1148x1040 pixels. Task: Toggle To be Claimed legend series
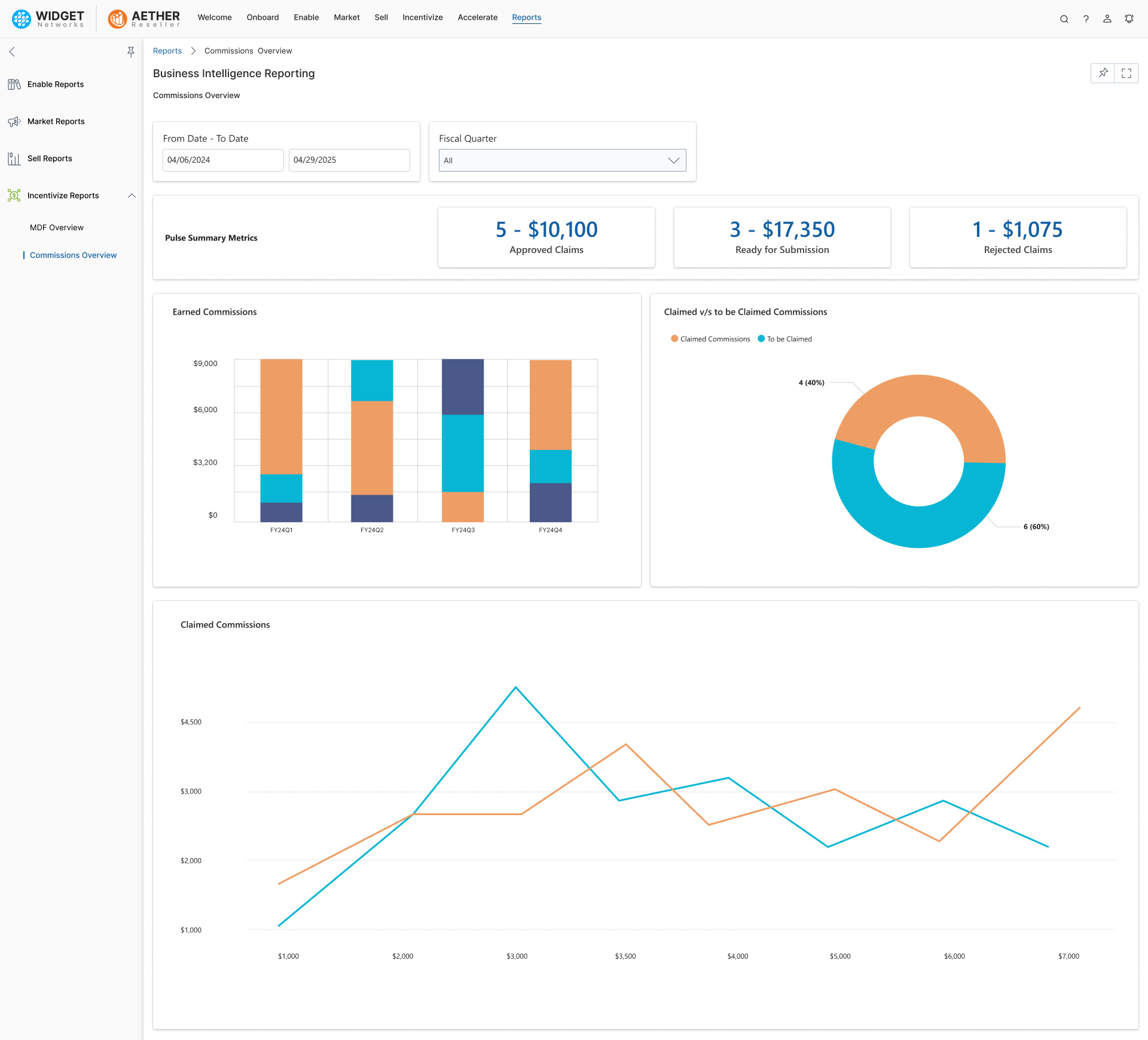coord(784,339)
